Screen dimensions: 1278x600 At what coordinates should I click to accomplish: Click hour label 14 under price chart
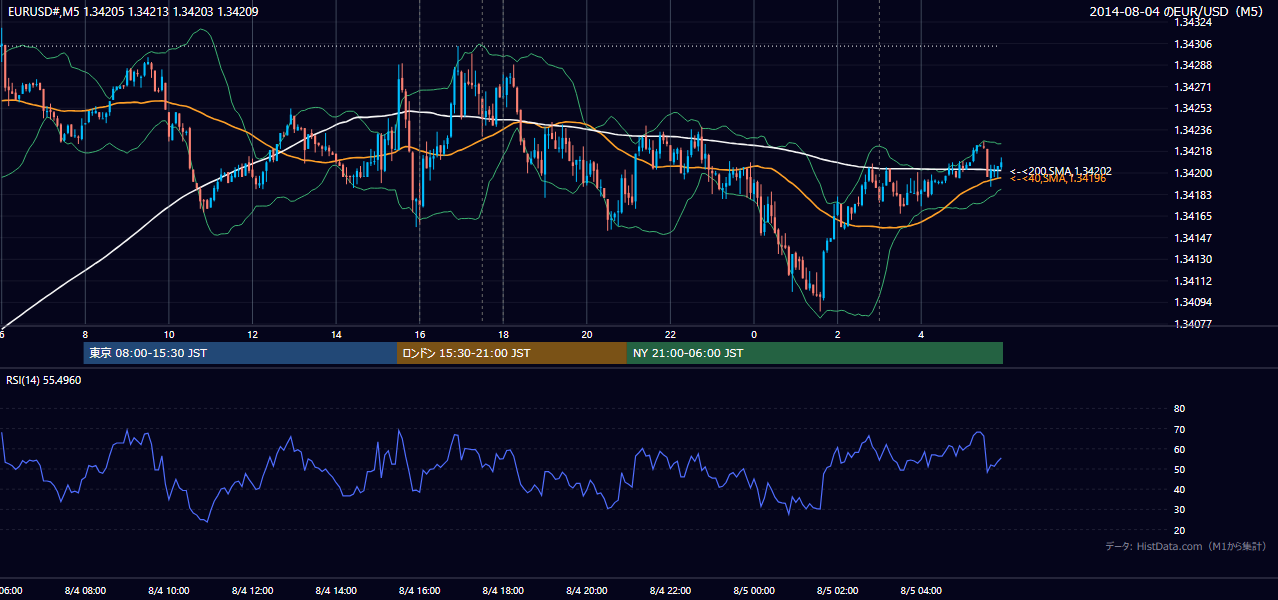coord(336,334)
